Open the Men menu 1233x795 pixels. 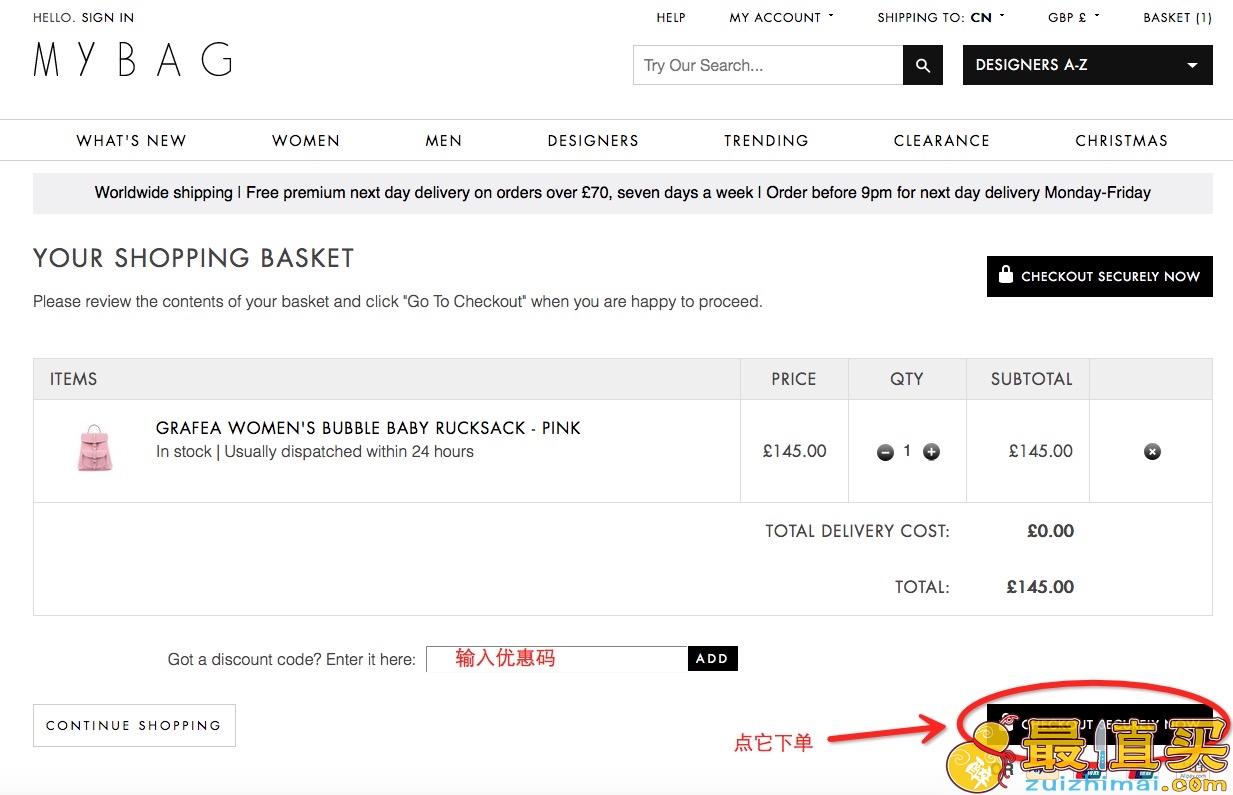click(x=444, y=141)
